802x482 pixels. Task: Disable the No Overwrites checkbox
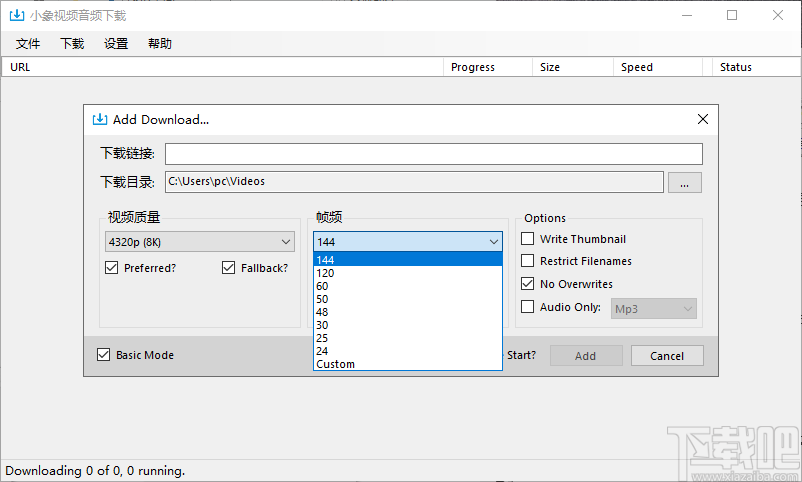point(528,284)
